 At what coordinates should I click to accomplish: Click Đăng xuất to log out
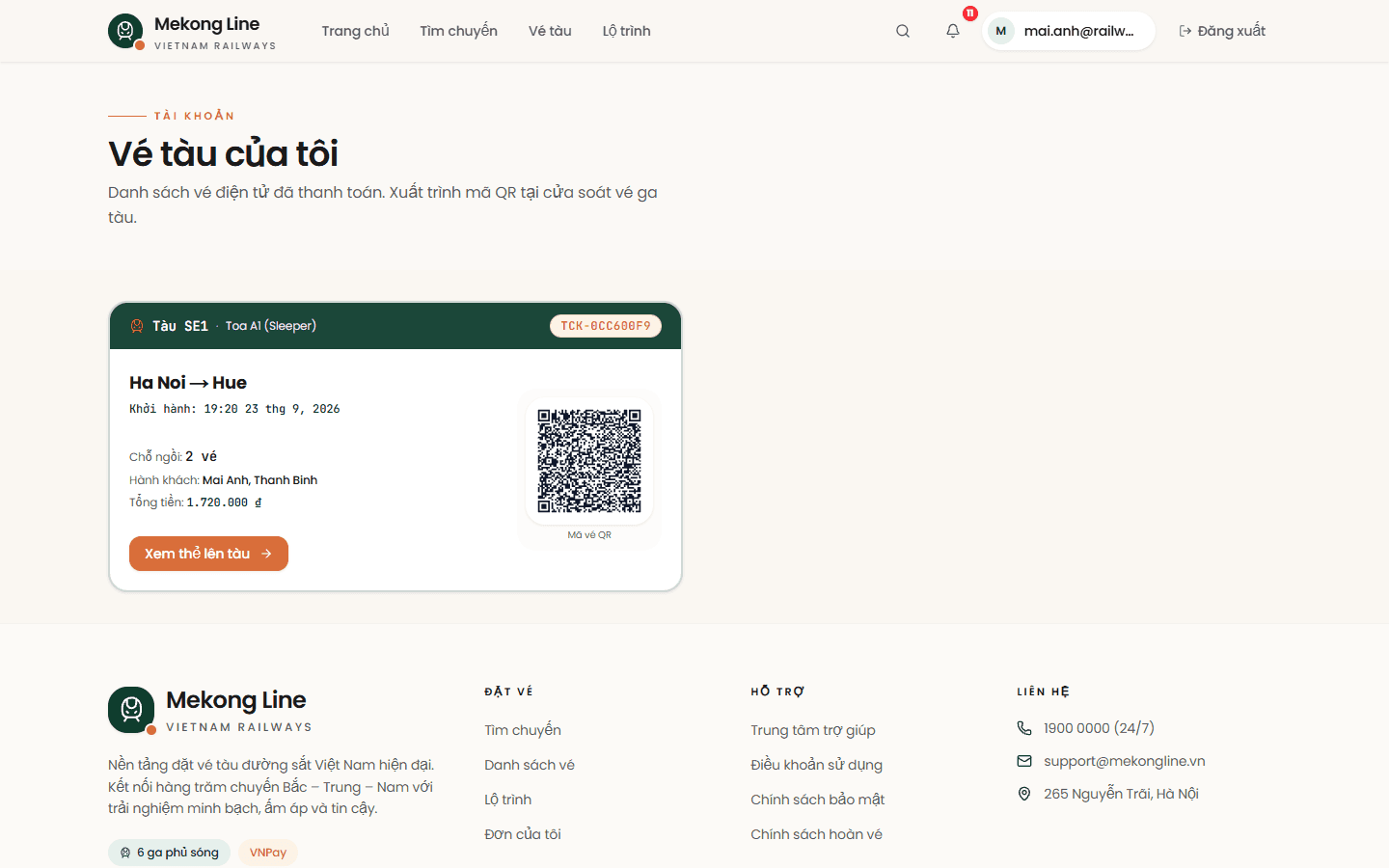click(1222, 31)
